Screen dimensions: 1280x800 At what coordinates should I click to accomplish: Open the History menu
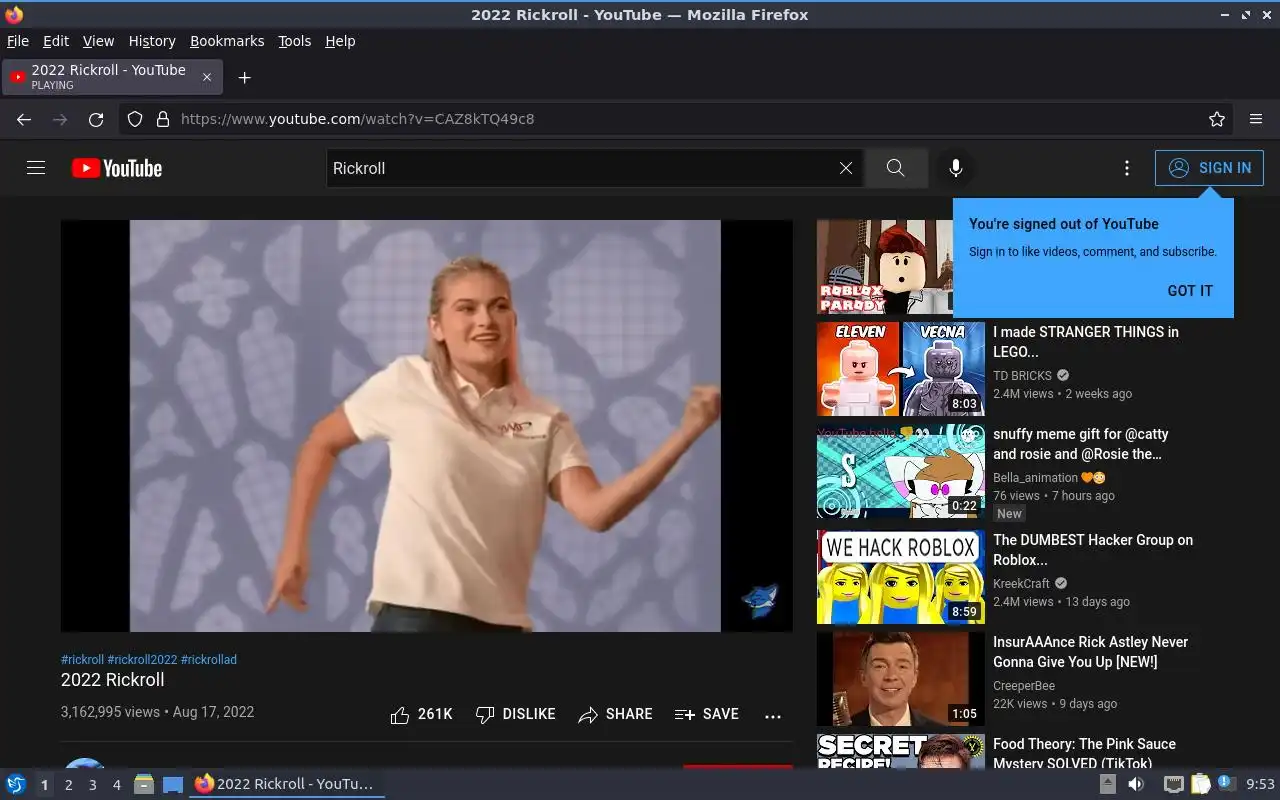pyautogui.click(x=152, y=41)
